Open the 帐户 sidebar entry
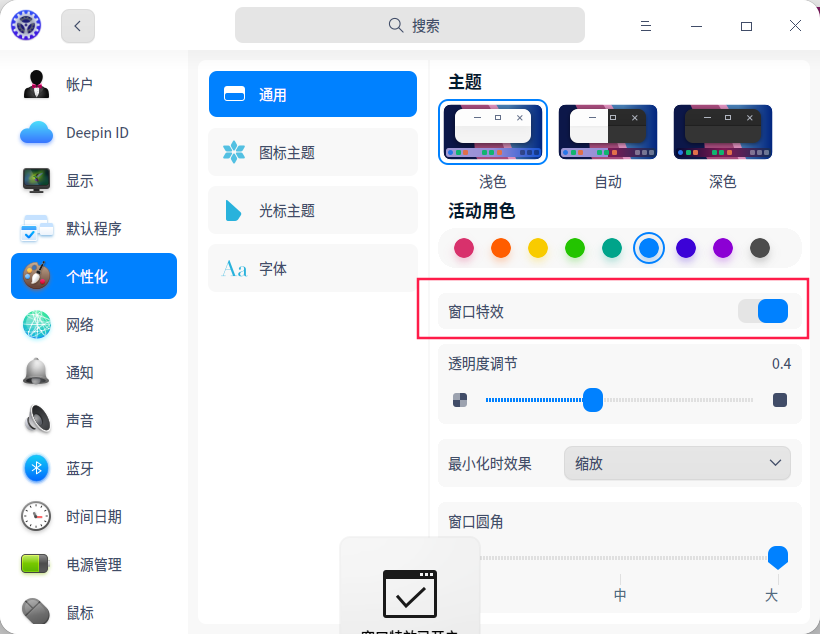Image resolution: width=820 pixels, height=634 pixels. [94, 84]
